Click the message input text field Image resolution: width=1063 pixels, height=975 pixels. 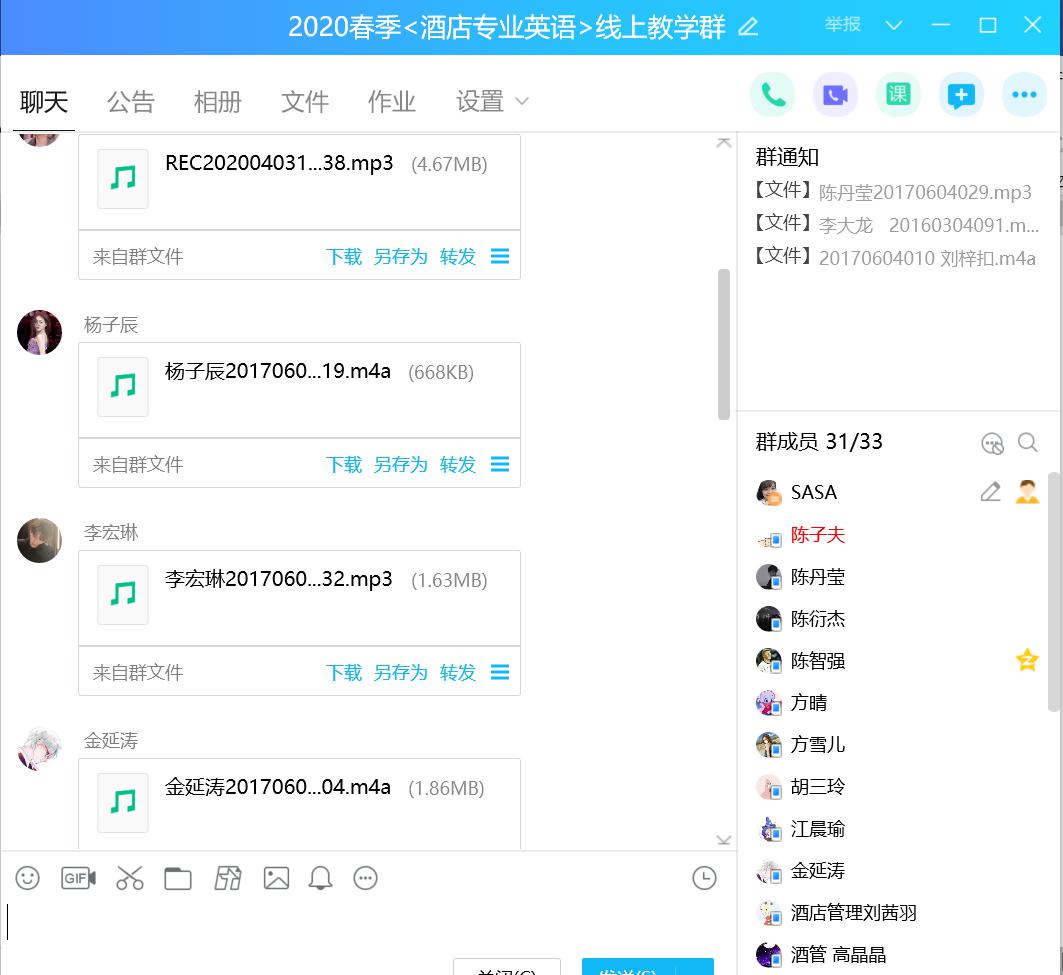[360, 920]
